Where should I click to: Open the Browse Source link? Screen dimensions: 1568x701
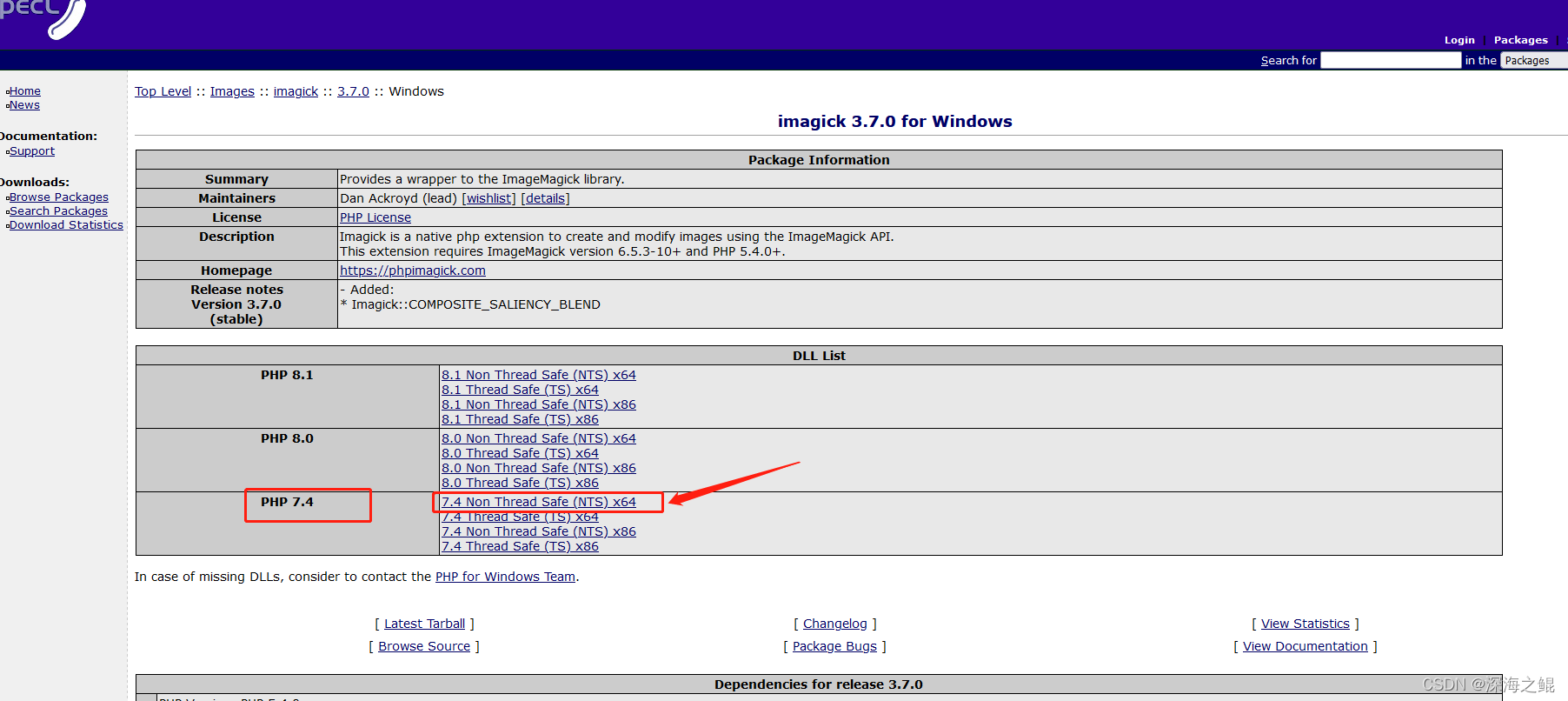point(424,646)
